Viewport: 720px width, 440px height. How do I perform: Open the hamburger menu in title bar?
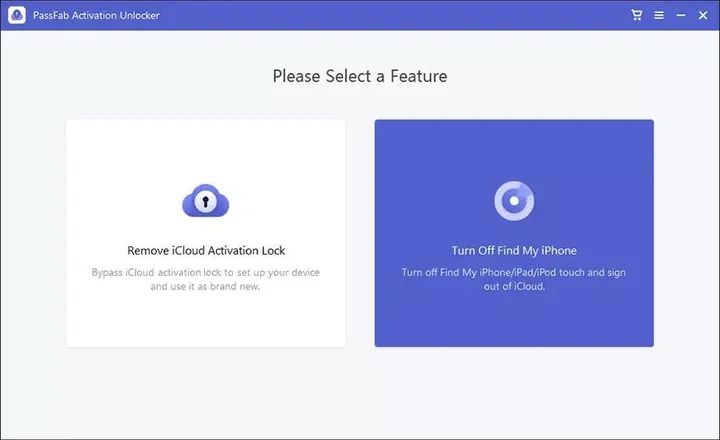pos(659,15)
